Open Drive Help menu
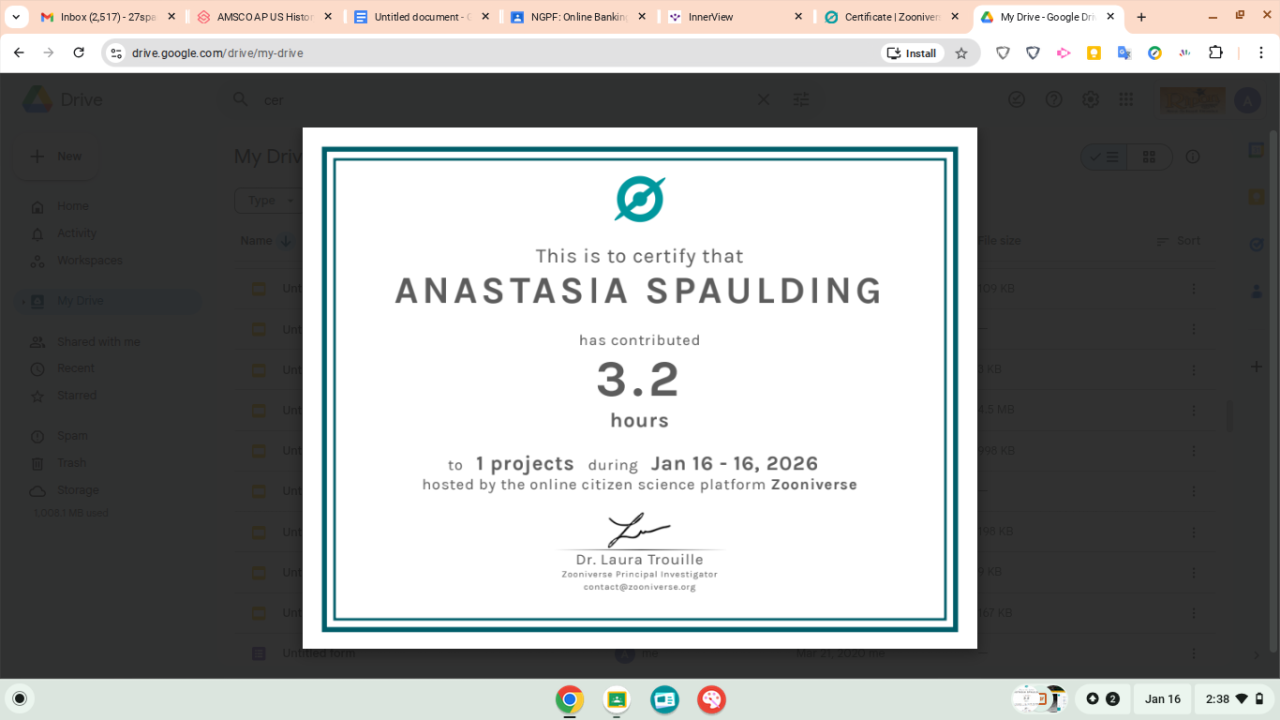Image resolution: width=1280 pixels, height=720 pixels. (x=1054, y=100)
